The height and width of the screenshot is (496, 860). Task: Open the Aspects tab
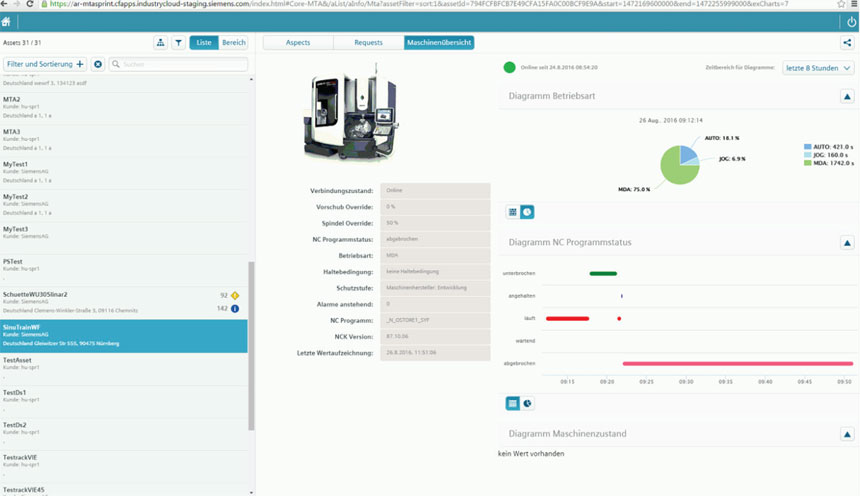(298, 42)
